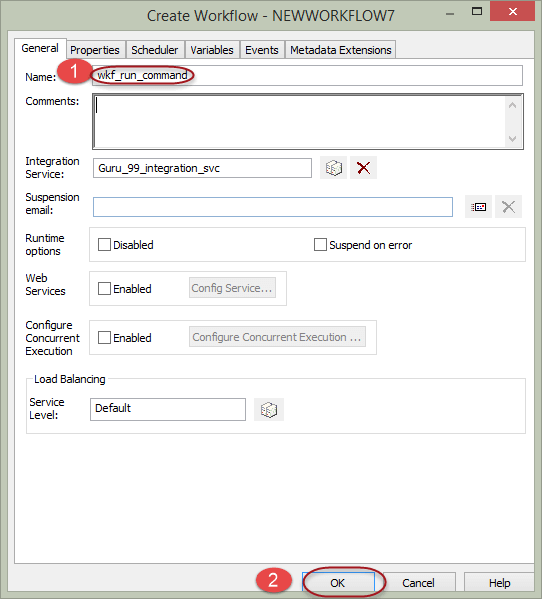Minimize the Create Workflow dialog
The image size is (542, 599).
point(450,14)
